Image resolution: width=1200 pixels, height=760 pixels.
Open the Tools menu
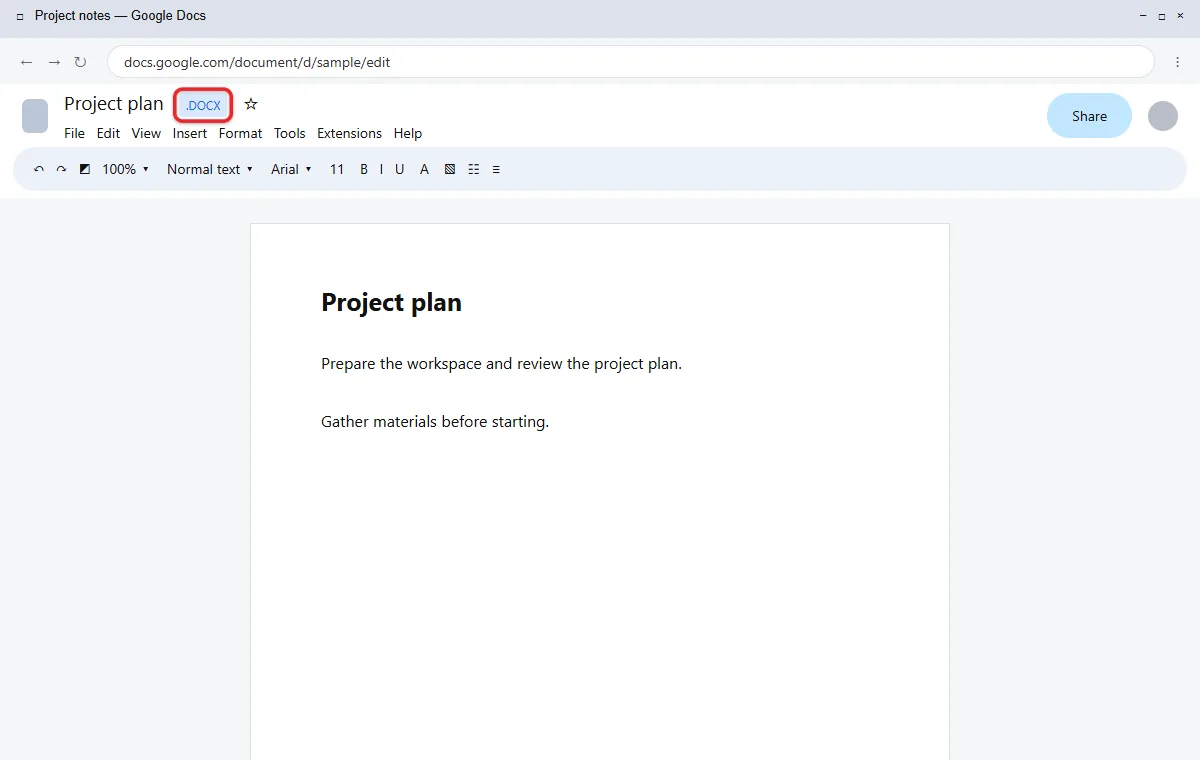tap(290, 133)
